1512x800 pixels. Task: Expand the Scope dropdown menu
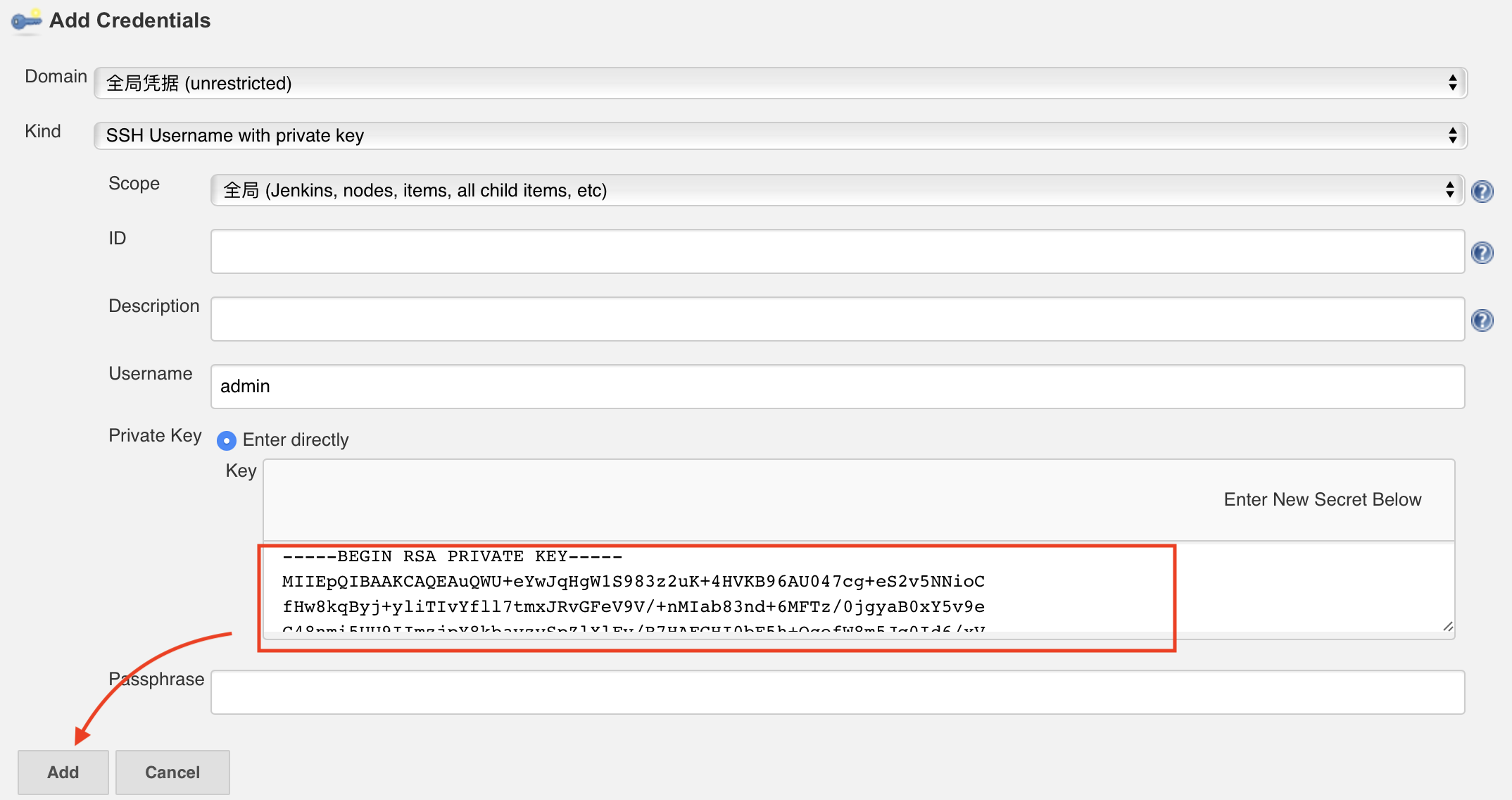[837, 190]
